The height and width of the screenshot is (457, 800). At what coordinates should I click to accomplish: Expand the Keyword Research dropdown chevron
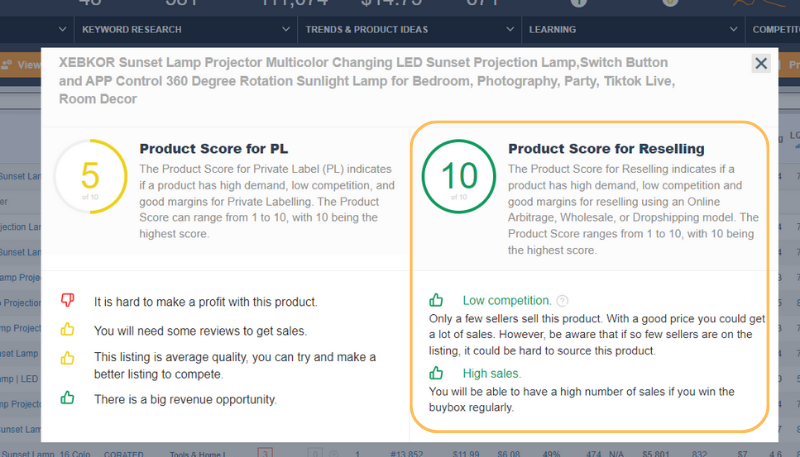point(286,30)
